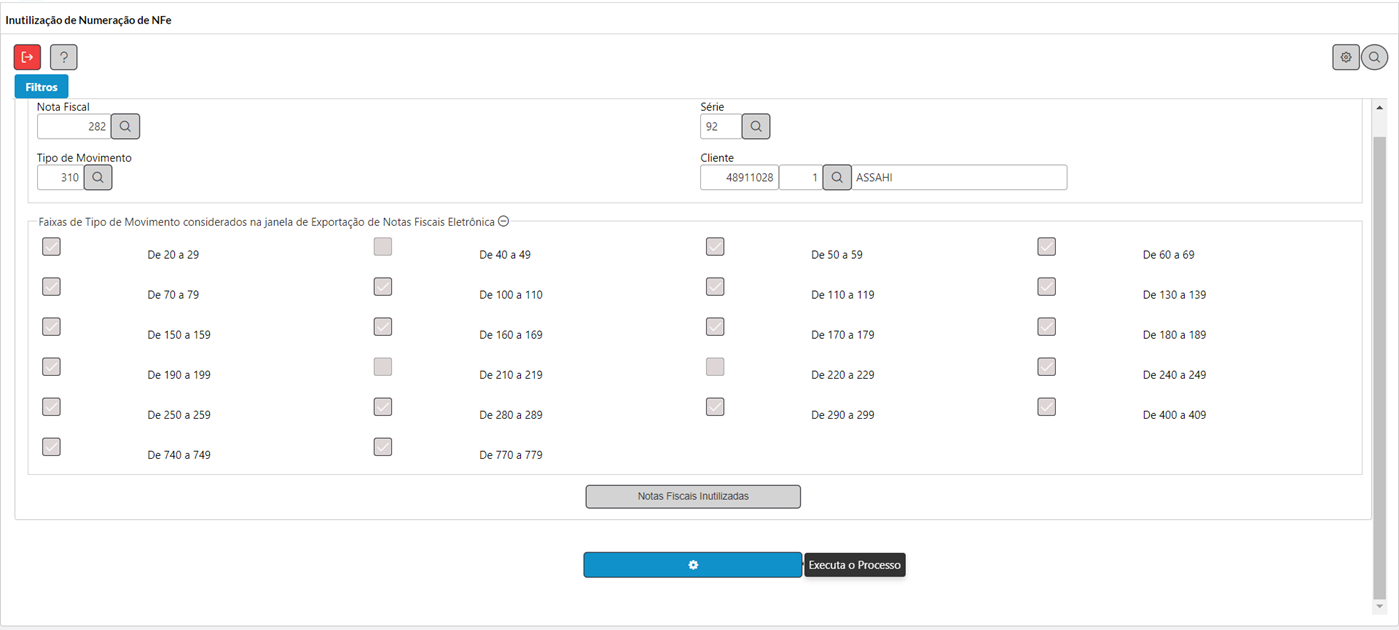
Task: Click the Tipo de Movimento field with 310
Action: 61,177
